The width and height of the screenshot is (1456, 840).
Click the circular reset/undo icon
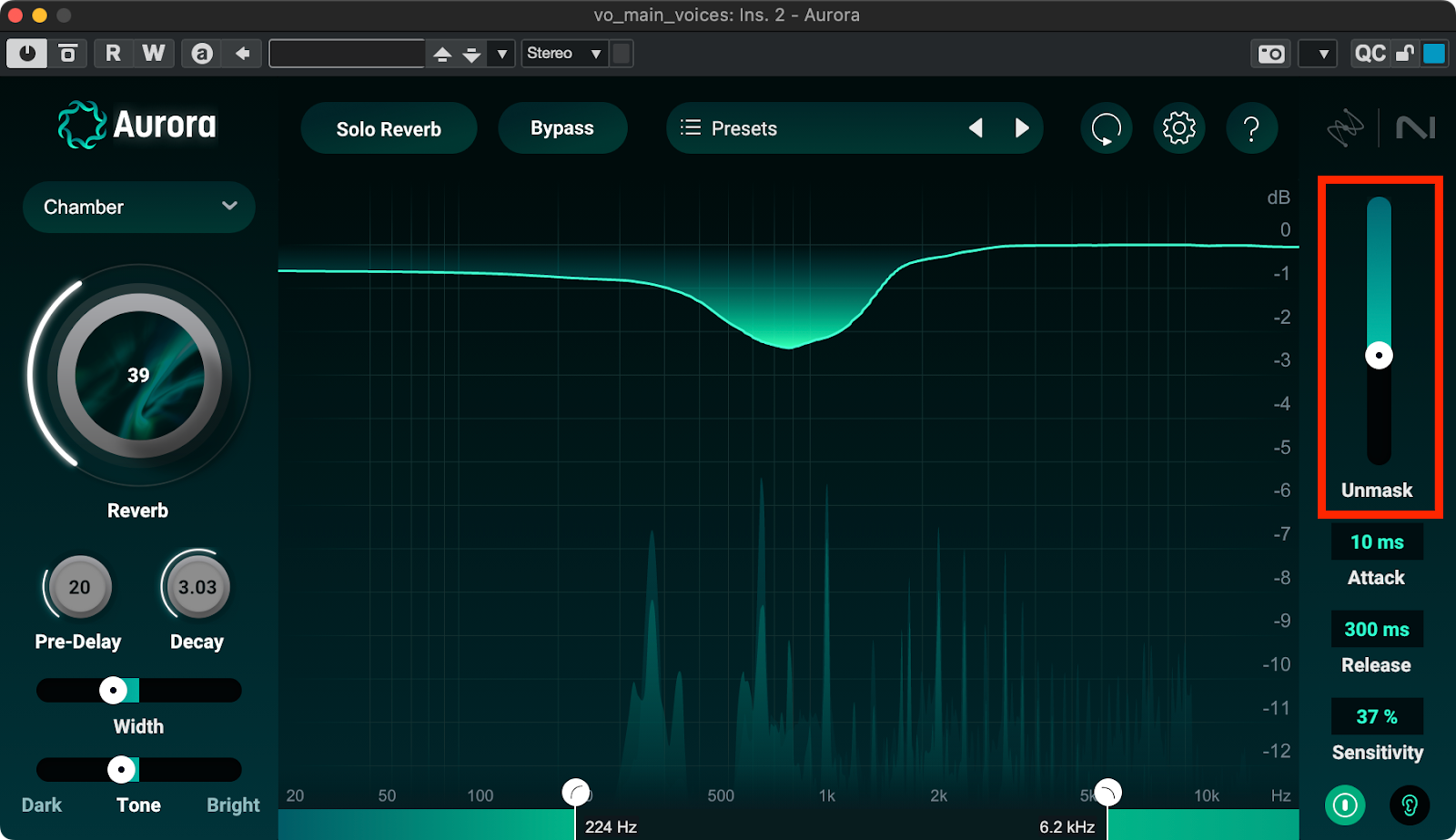[1107, 128]
